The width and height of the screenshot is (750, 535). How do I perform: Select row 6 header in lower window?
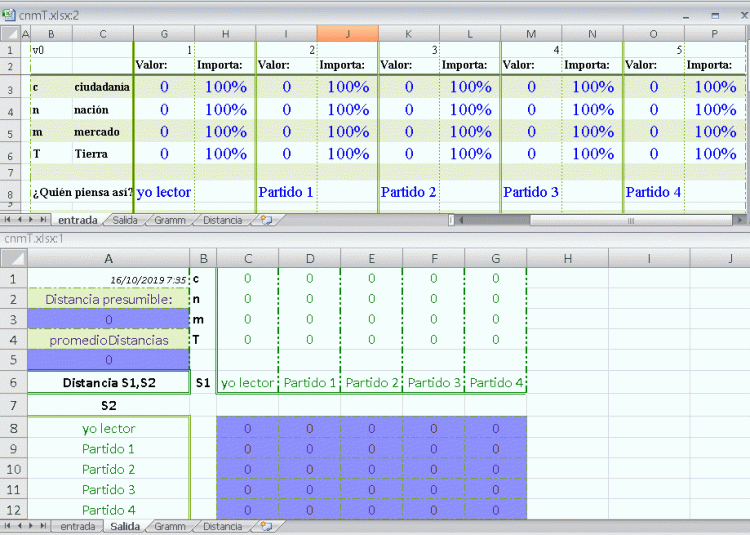pyautogui.click(x=13, y=382)
